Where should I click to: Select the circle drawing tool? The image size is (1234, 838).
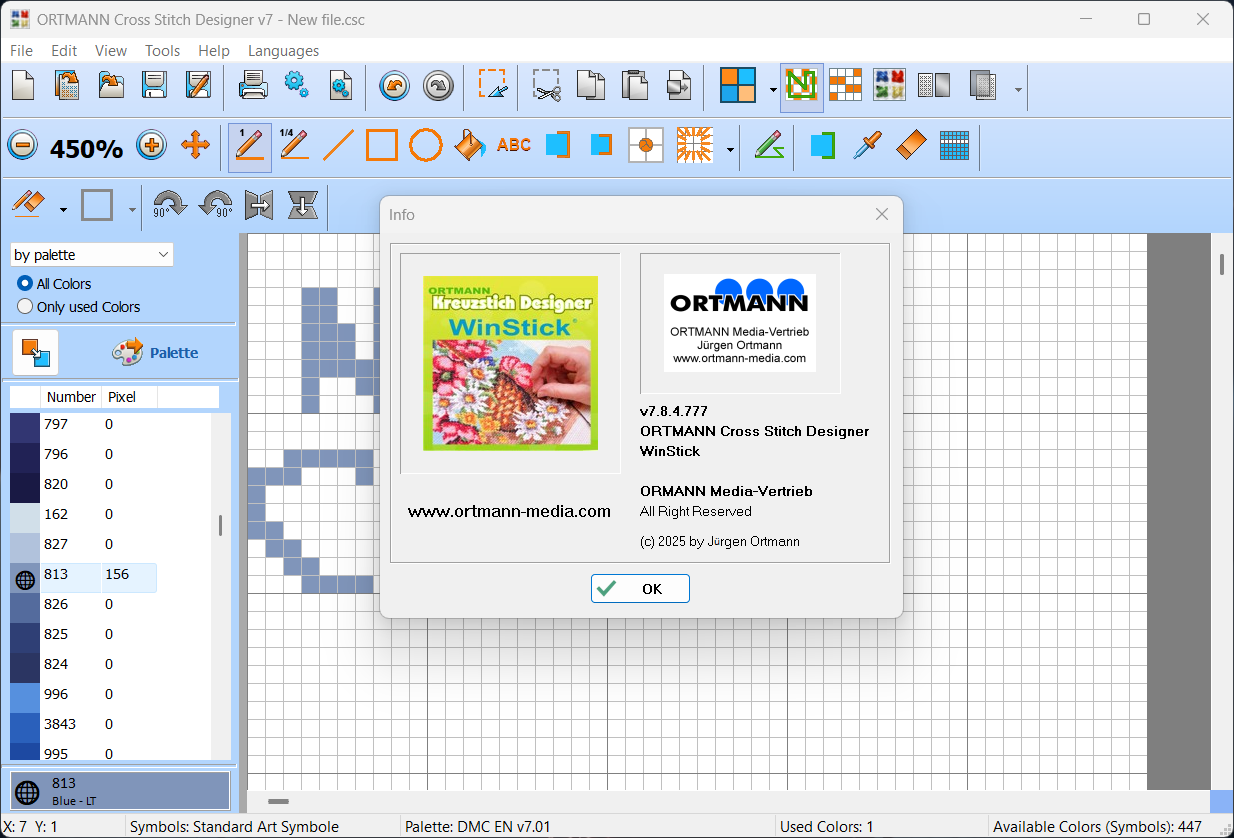[426, 146]
